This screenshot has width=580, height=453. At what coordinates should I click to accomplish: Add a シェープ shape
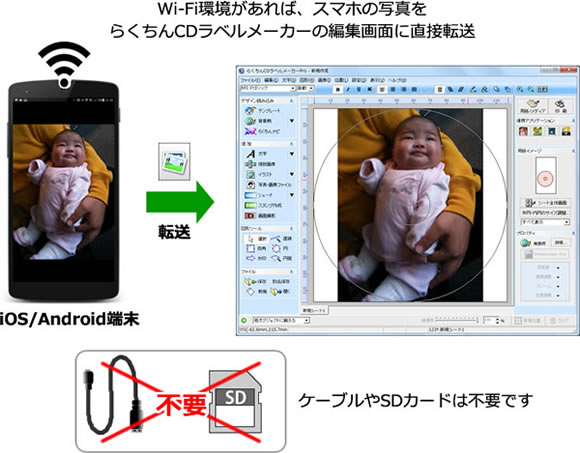259,195
